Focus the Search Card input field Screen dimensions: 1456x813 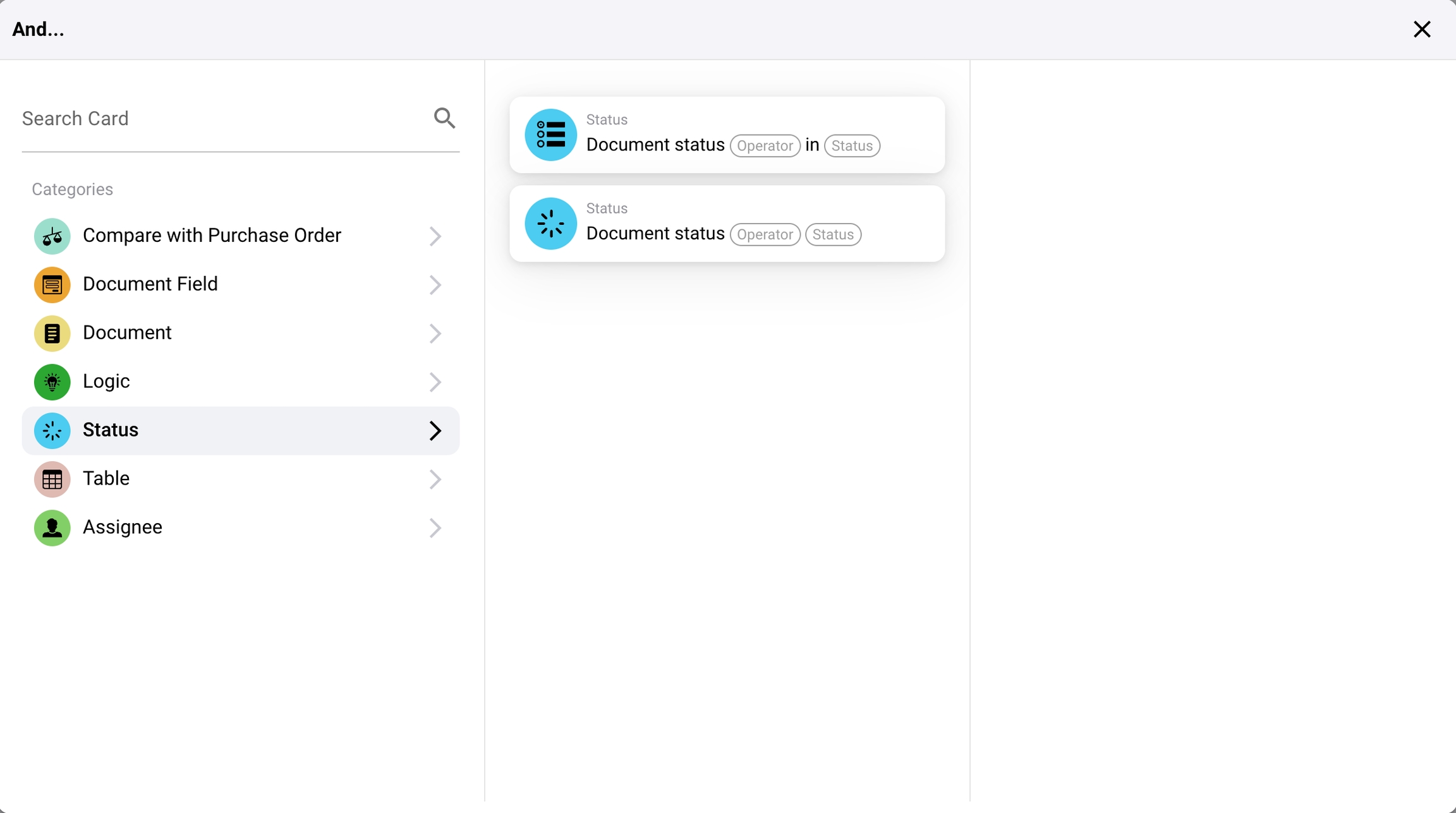(221, 119)
